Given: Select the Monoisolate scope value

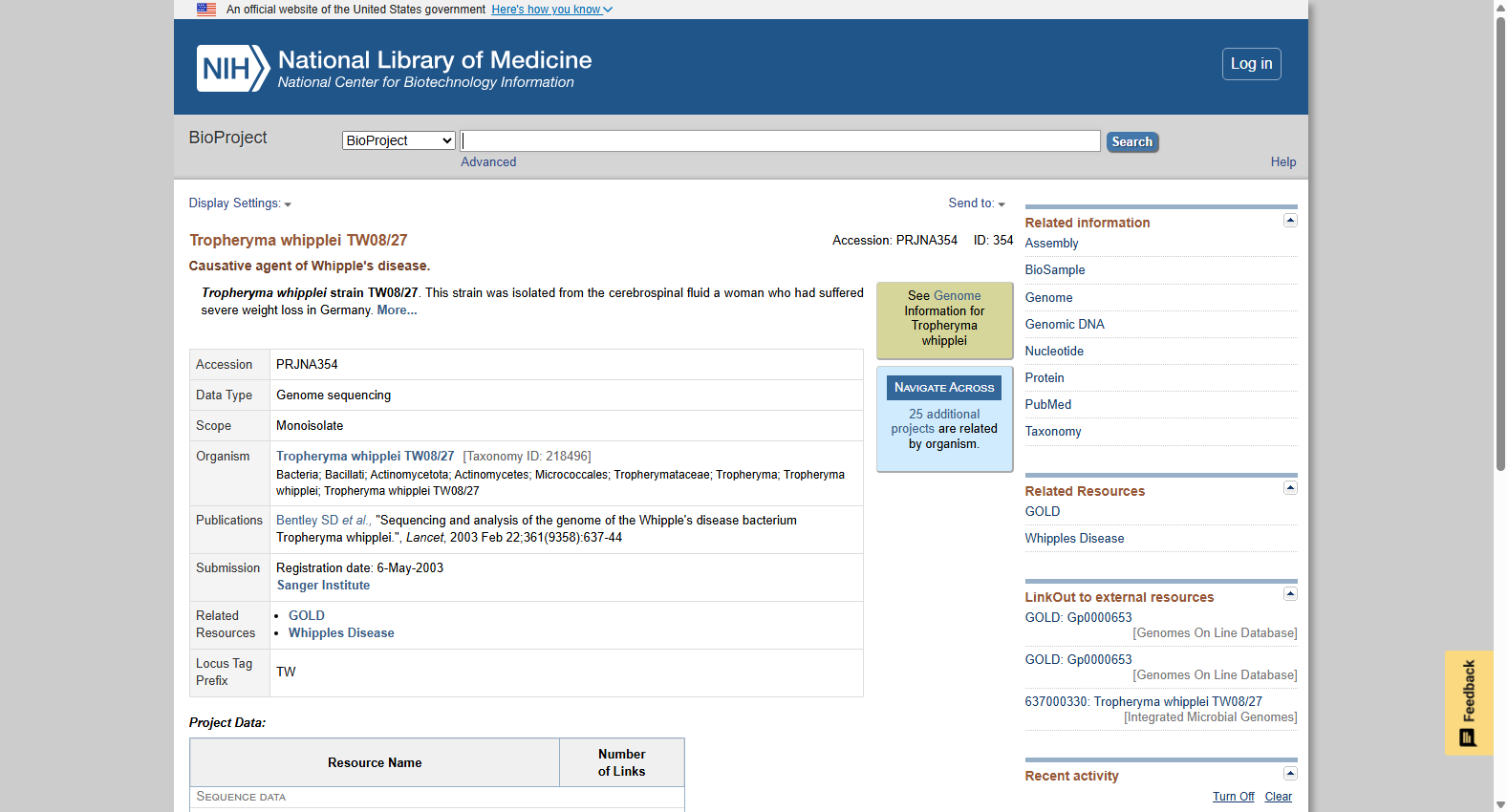Looking at the screenshot, I should [x=310, y=426].
